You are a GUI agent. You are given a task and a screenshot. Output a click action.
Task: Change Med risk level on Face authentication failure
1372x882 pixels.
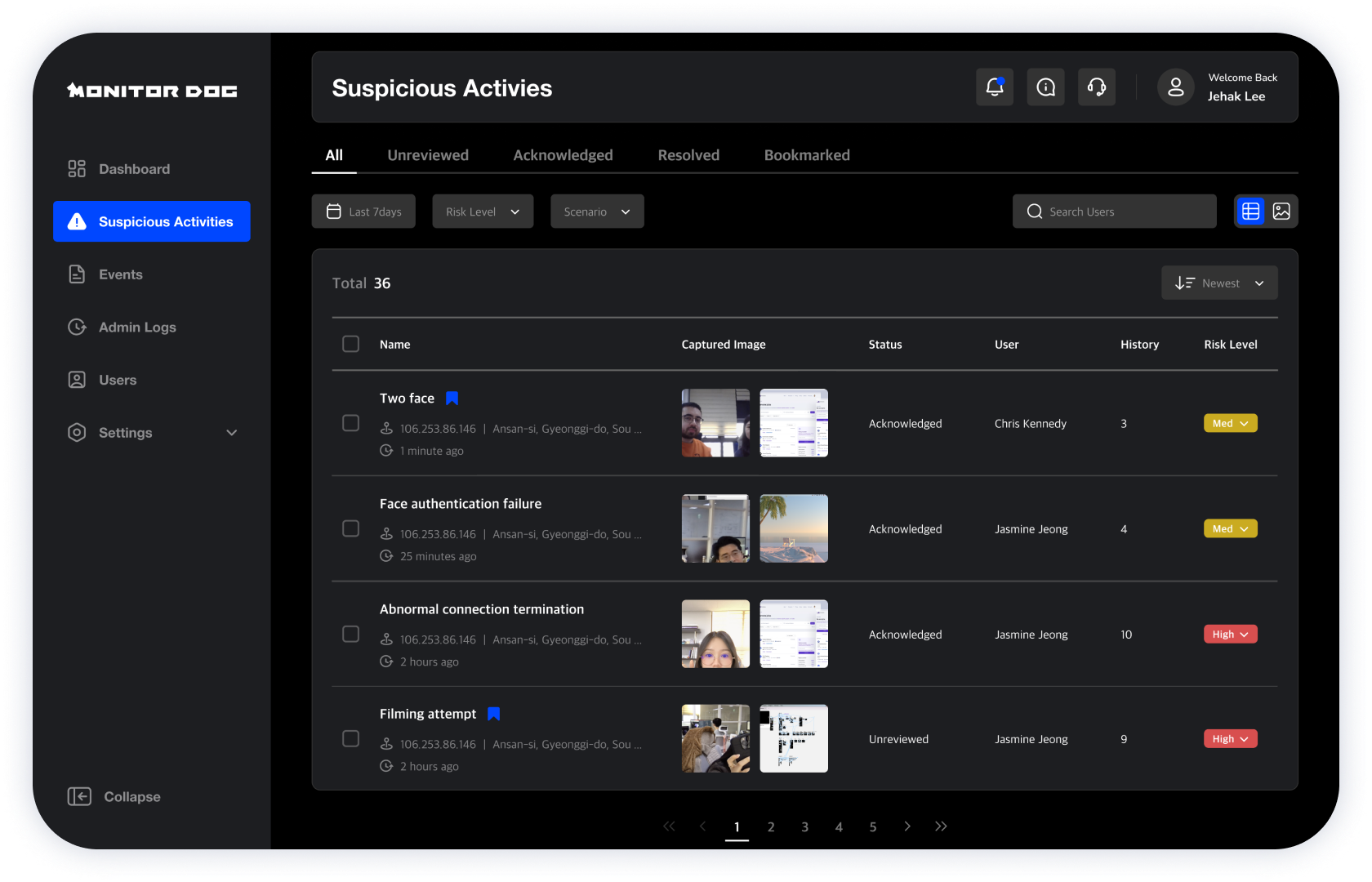pyautogui.click(x=1230, y=528)
